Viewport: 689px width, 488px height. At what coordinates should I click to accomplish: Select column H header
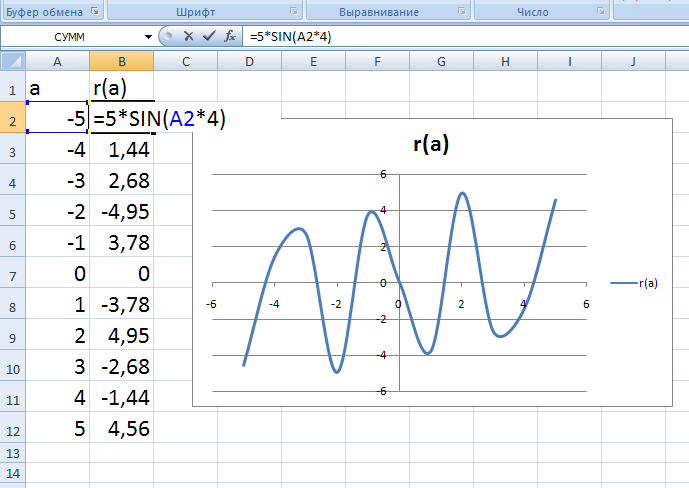pyautogui.click(x=505, y=61)
